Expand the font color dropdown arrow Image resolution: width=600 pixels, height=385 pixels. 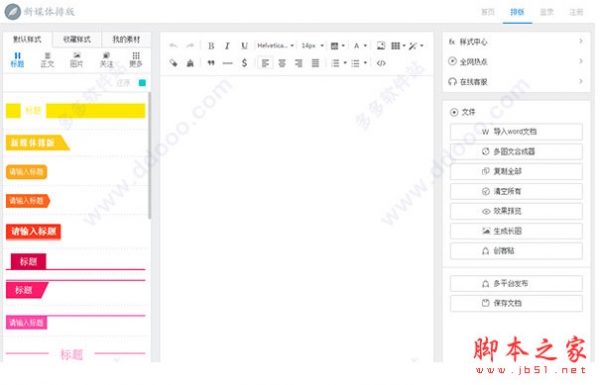point(365,46)
